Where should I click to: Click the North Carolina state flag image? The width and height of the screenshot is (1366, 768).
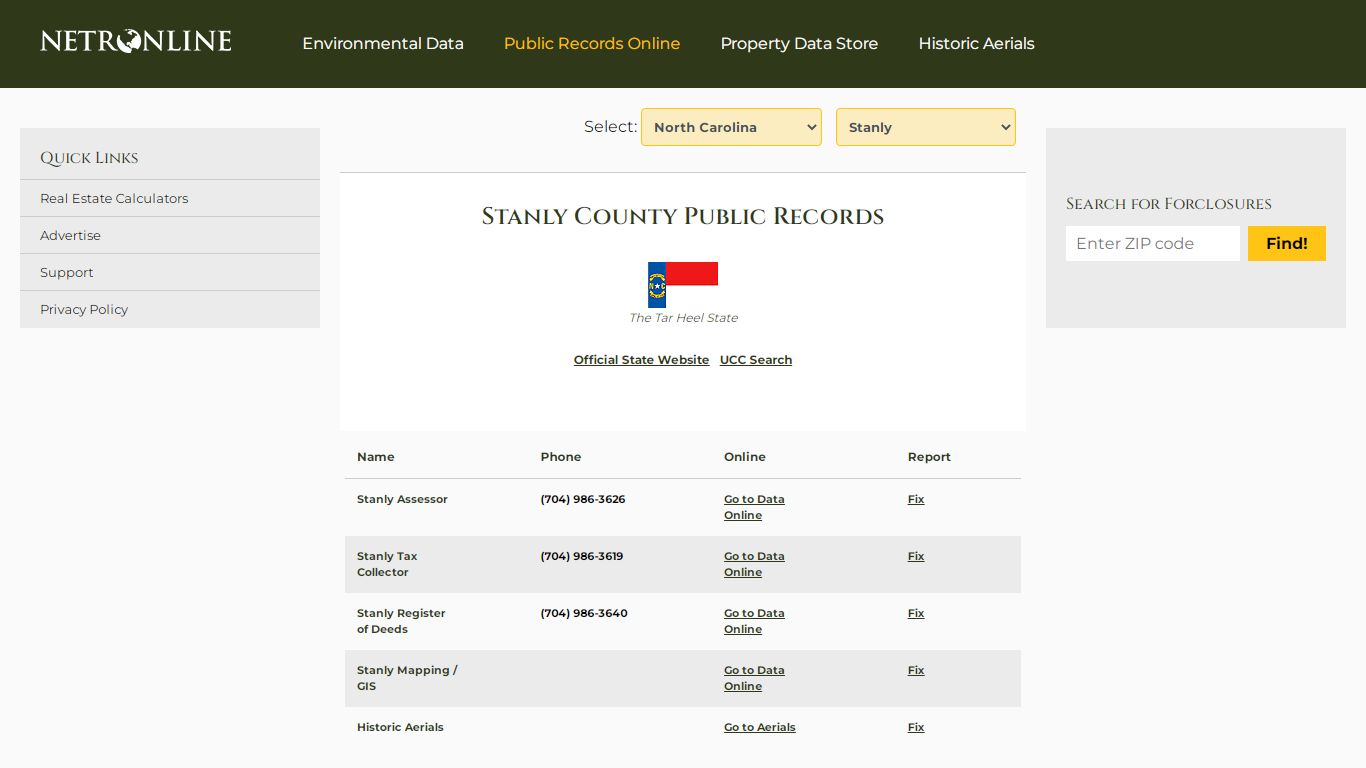(683, 284)
